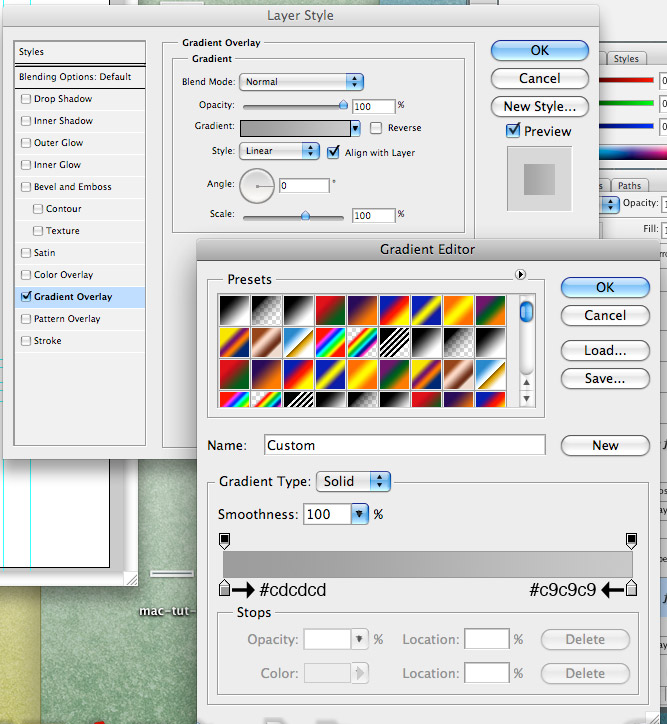Click OK in Gradient Editor
Image resolution: width=667 pixels, height=724 pixels.
[605, 287]
